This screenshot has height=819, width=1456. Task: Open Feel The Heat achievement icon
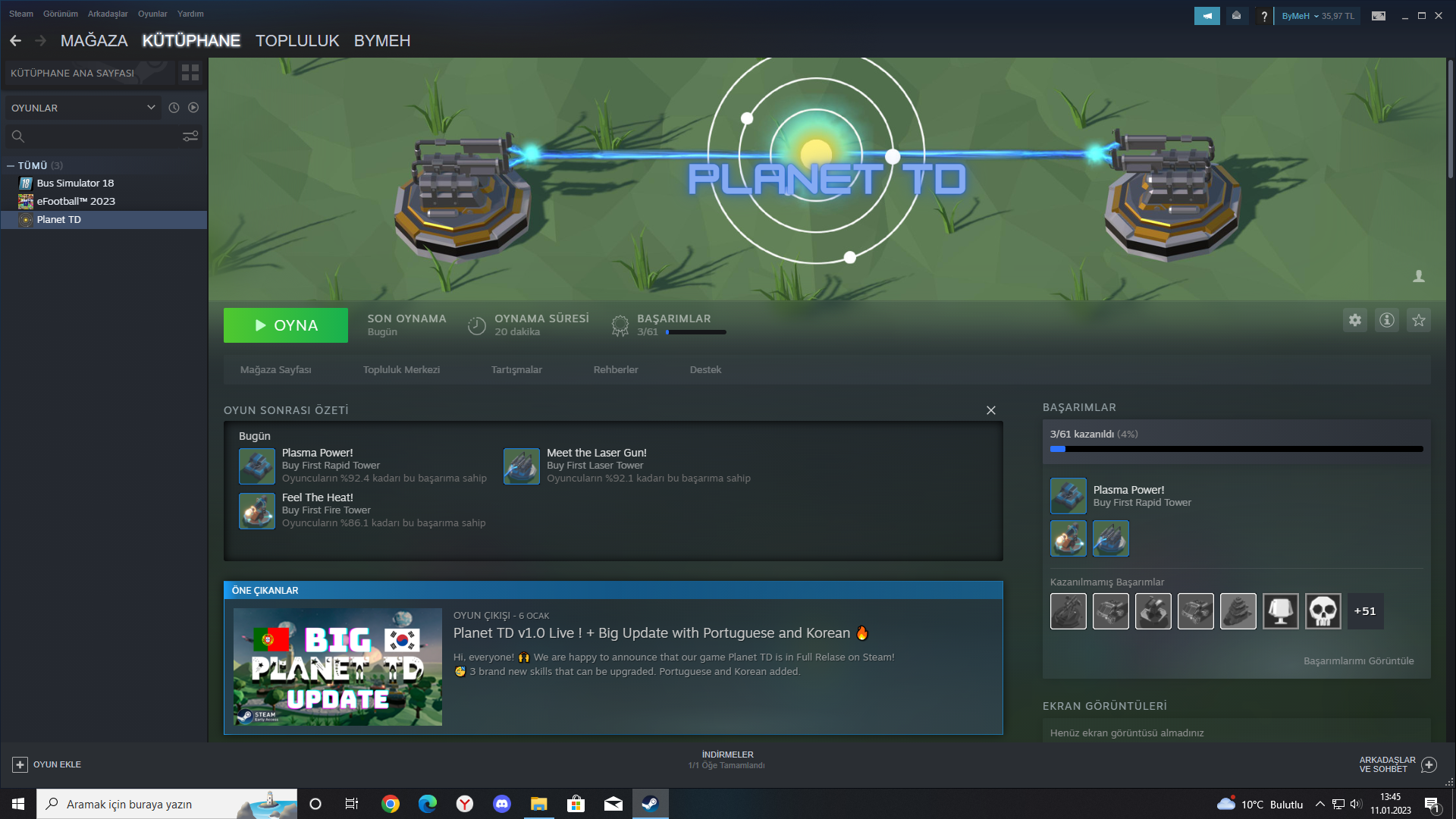(257, 510)
